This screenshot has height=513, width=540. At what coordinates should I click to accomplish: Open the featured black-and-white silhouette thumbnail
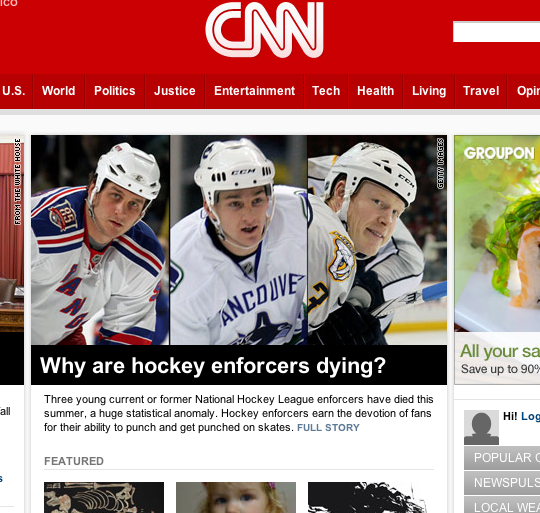point(368,498)
